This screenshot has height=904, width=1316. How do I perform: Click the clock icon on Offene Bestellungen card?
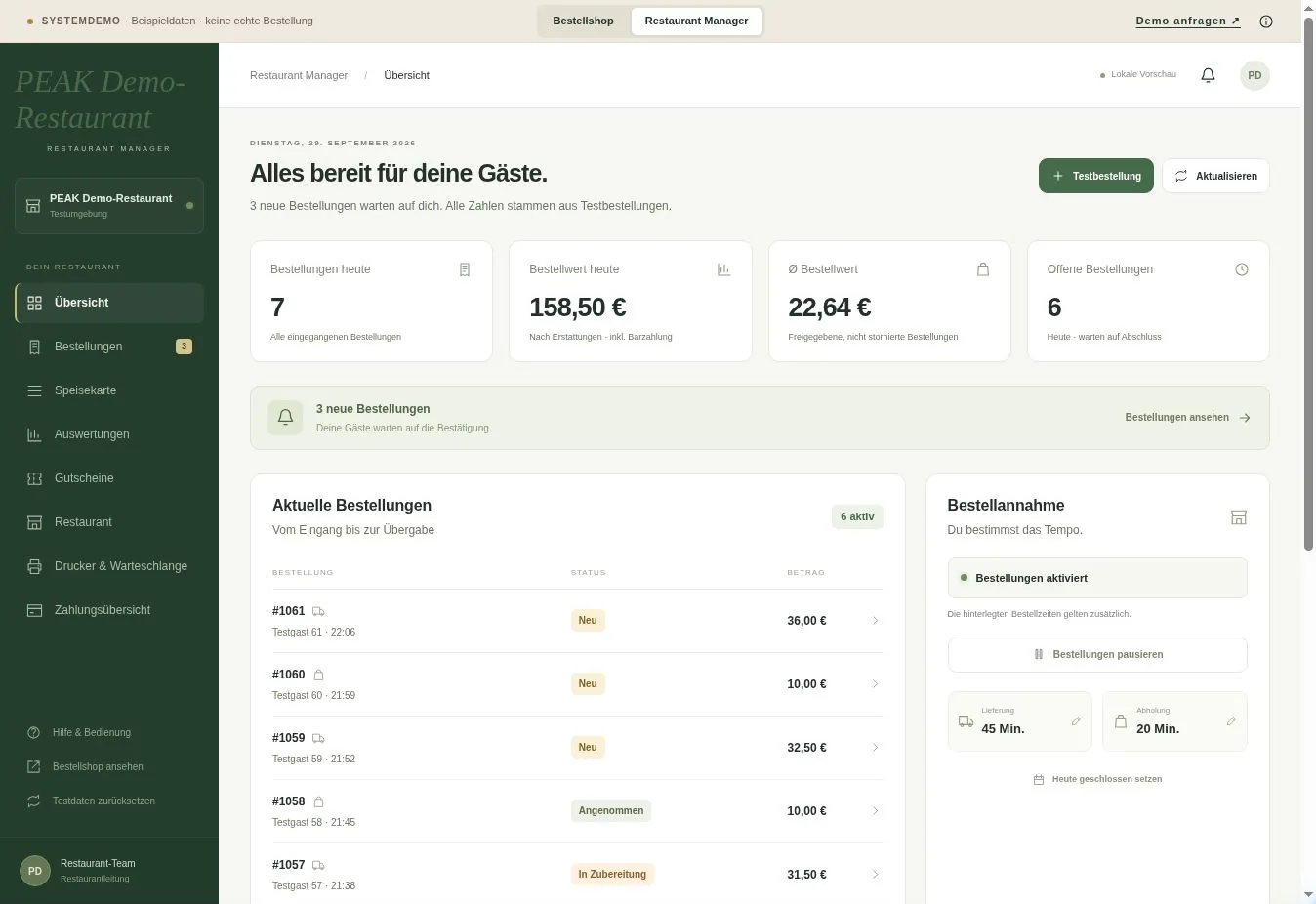coord(1242,269)
